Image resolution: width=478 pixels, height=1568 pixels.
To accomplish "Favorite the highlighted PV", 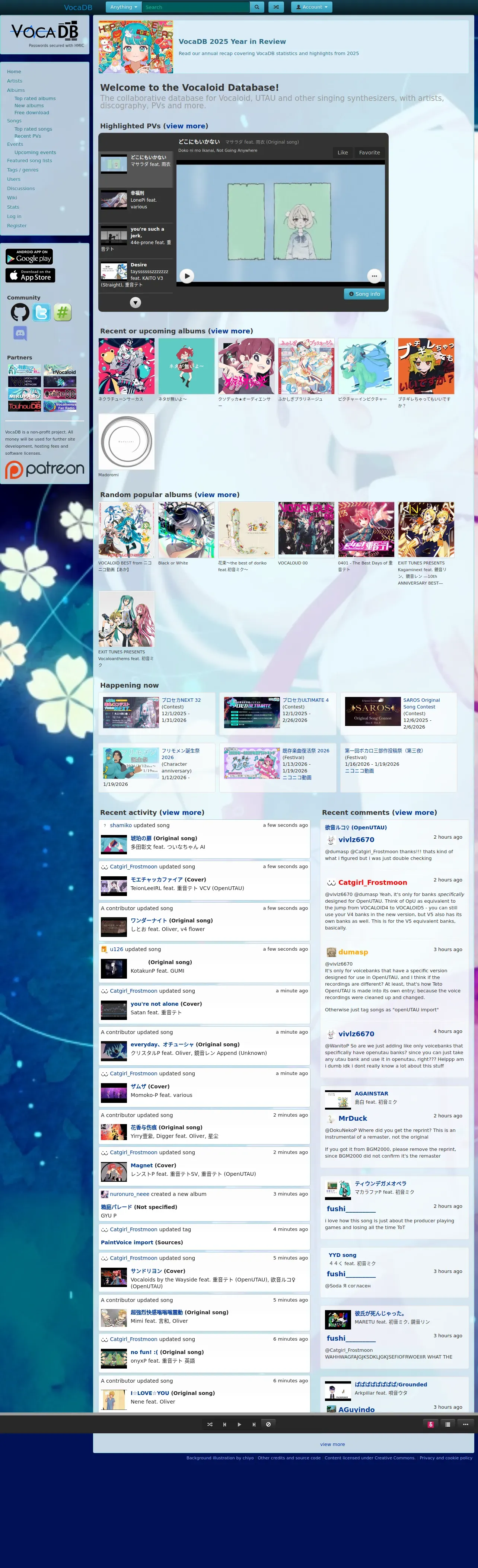I will click(x=370, y=153).
